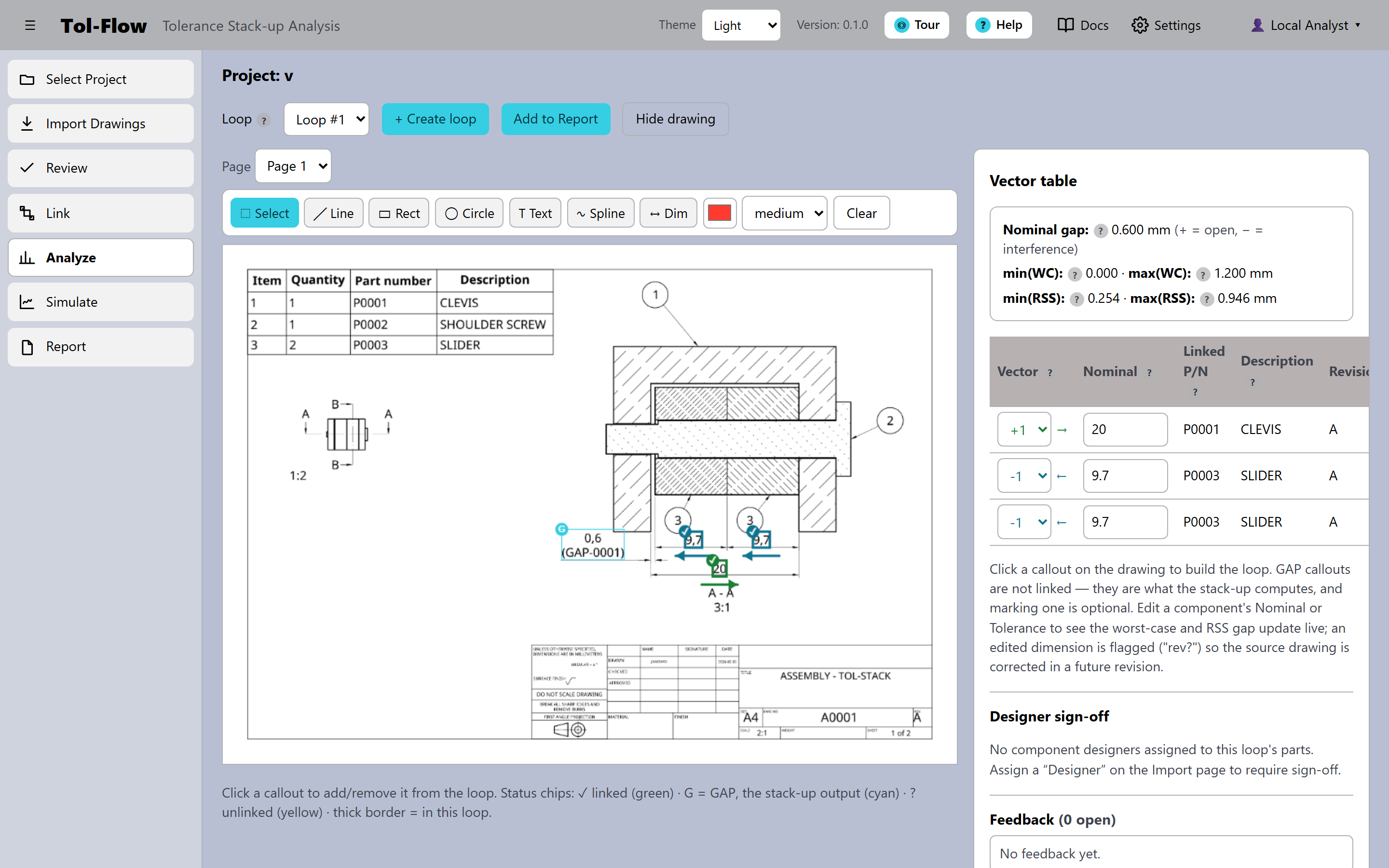Viewport: 1389px width, 868px height.
Task: Click the Description column help icon
Action: click(x=1253, y=382)
